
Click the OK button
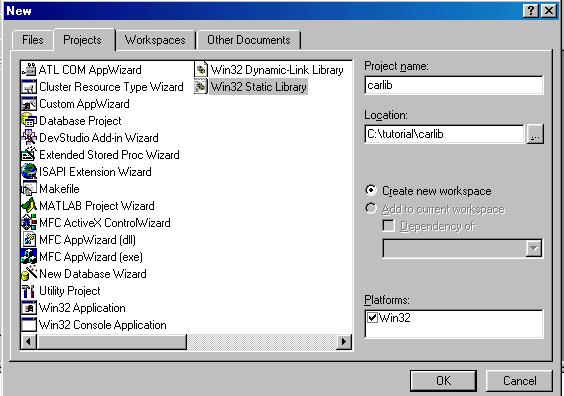pos(443,381)
